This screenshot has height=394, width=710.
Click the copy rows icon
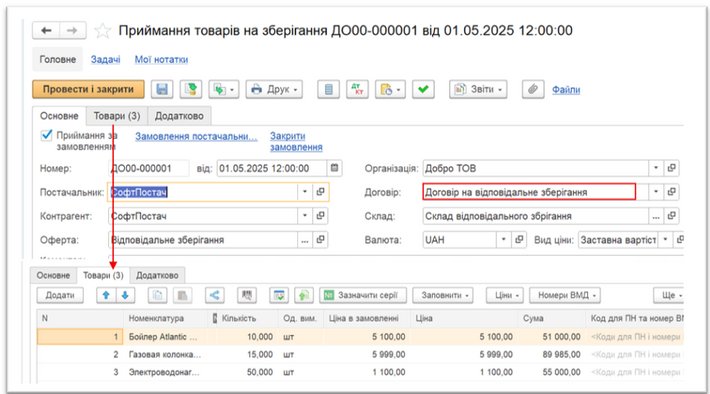point(158,295)
